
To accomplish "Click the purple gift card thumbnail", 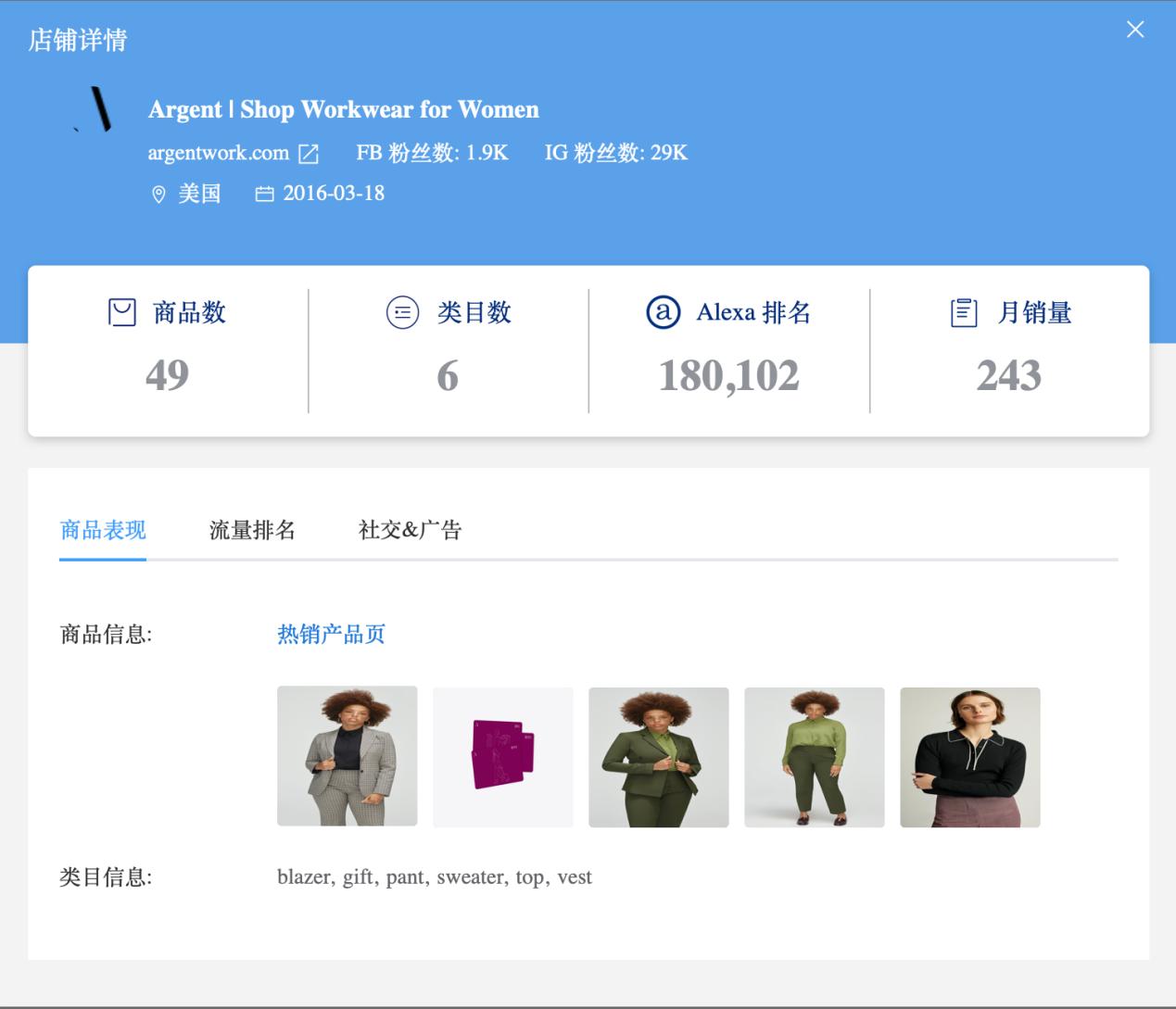I will click(x=502, y=756).
